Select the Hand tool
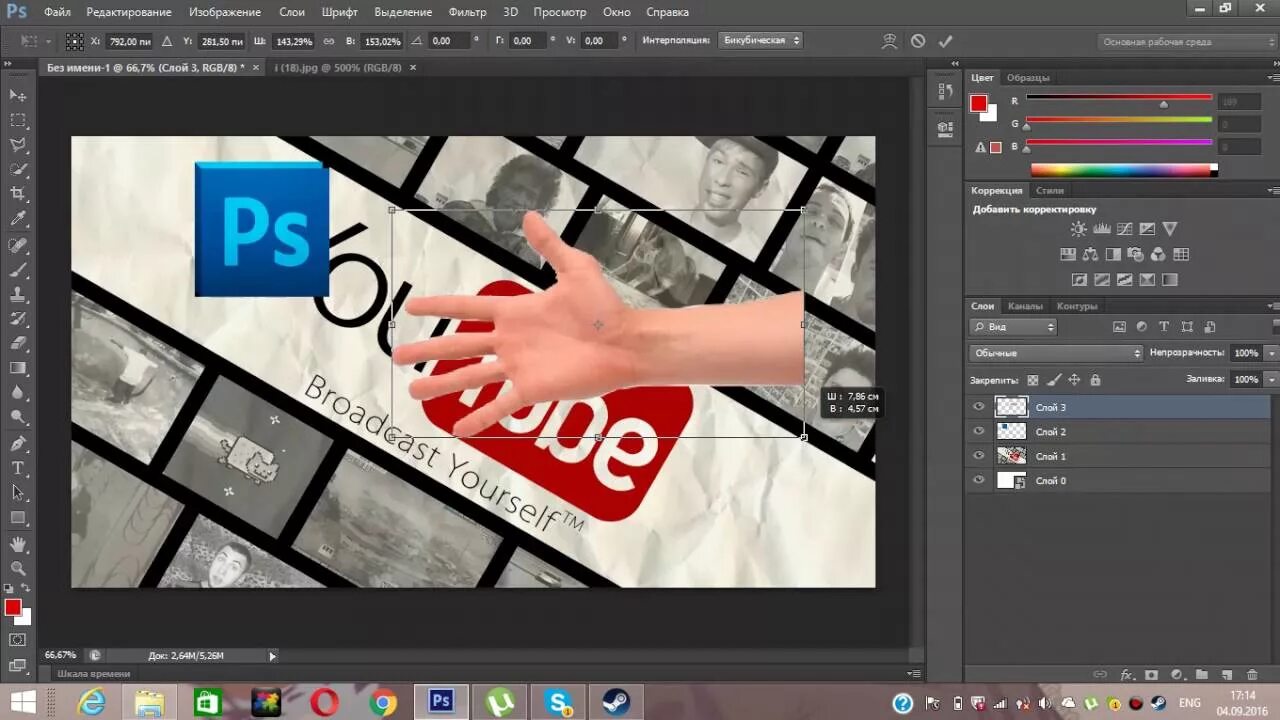This screenshot has height=720, width=1280. coord(18,544)
